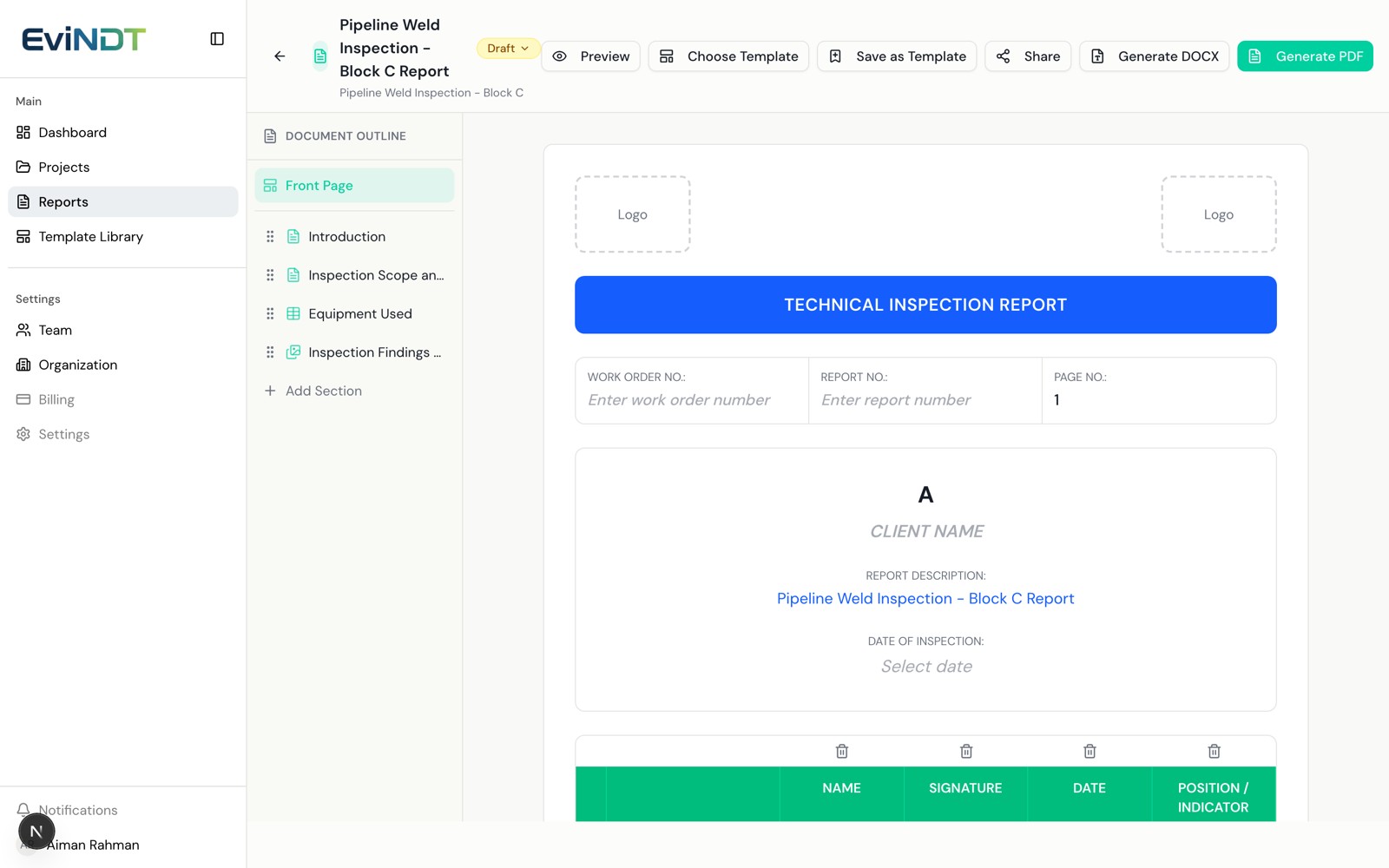
Task: Delete the NAME column trash icon
Action: 842,751
